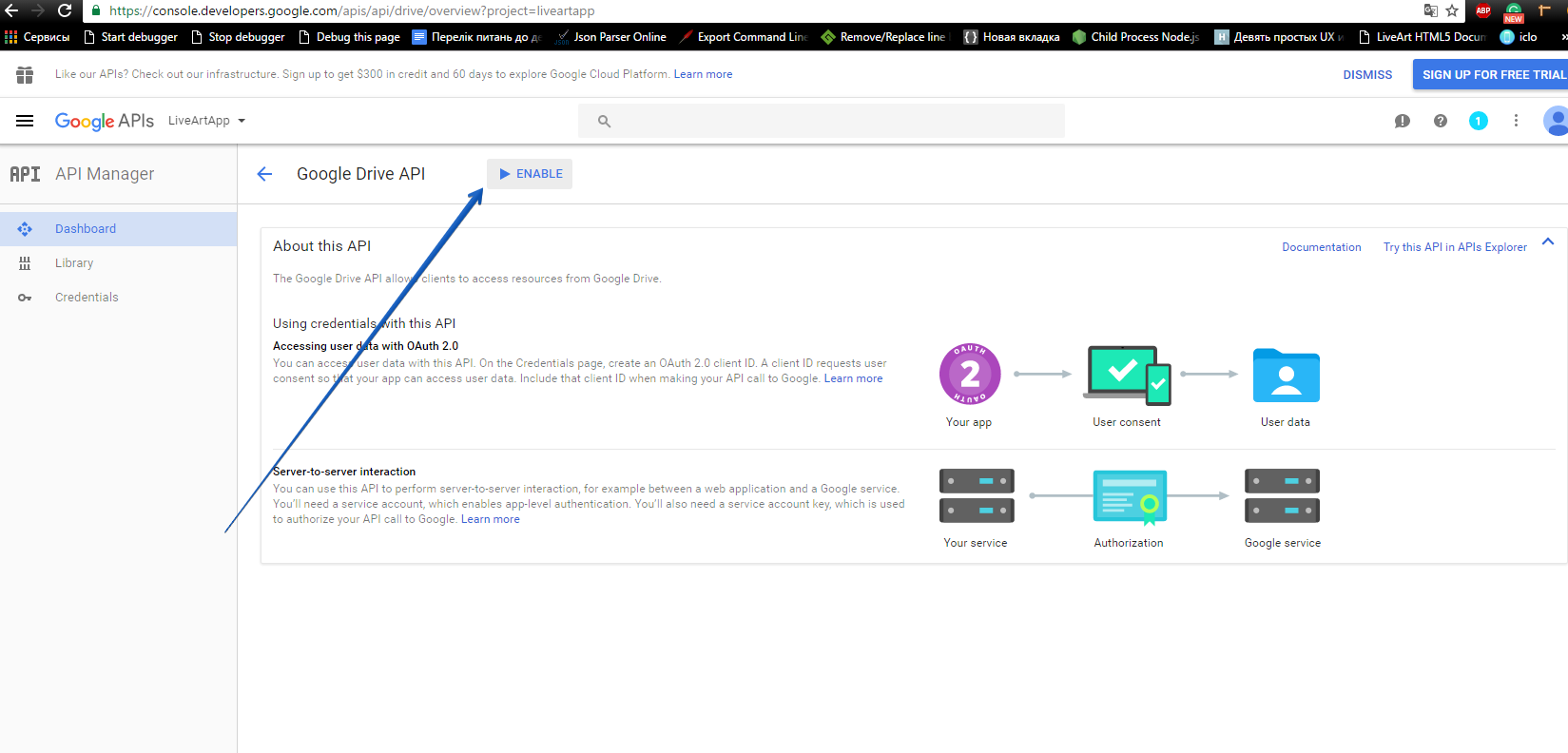Focus the console search field
The height and width of the screenshot is (753, 1568).
[822, 121]
